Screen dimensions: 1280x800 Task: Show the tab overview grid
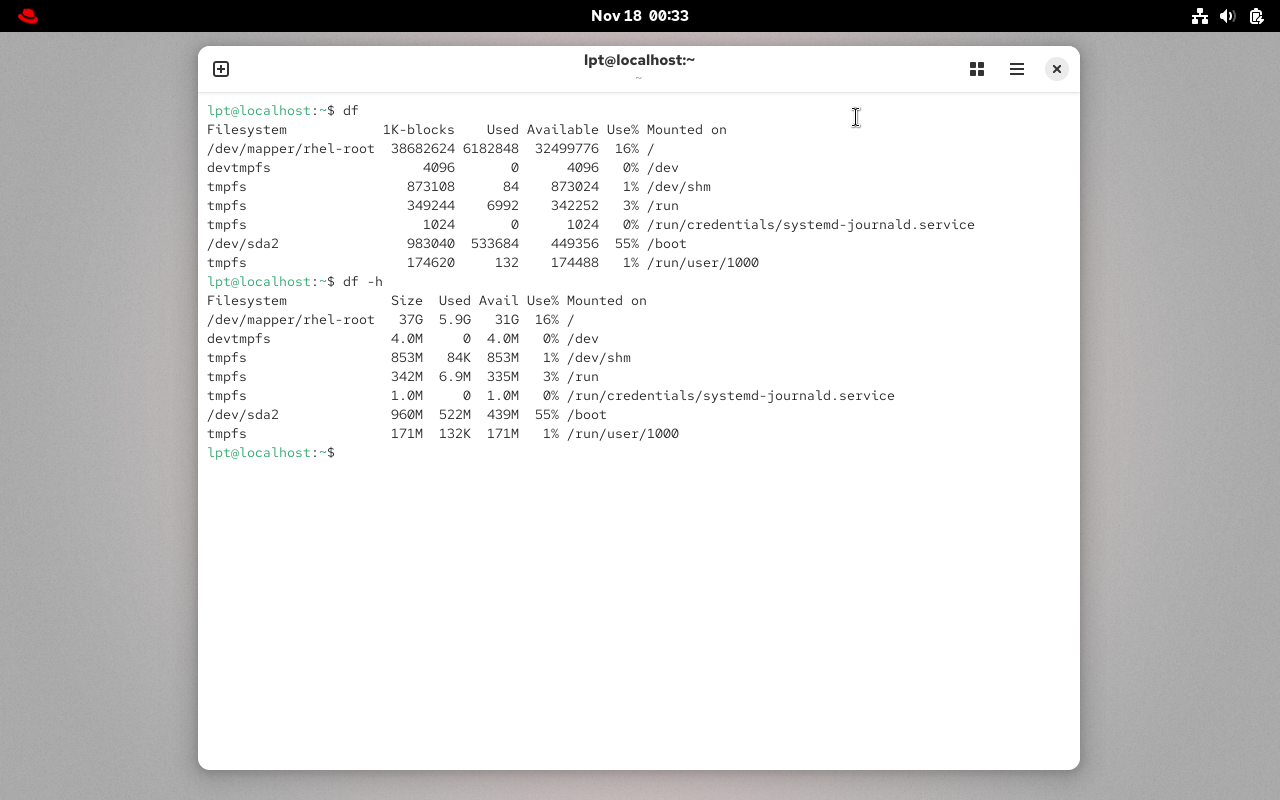977,69
